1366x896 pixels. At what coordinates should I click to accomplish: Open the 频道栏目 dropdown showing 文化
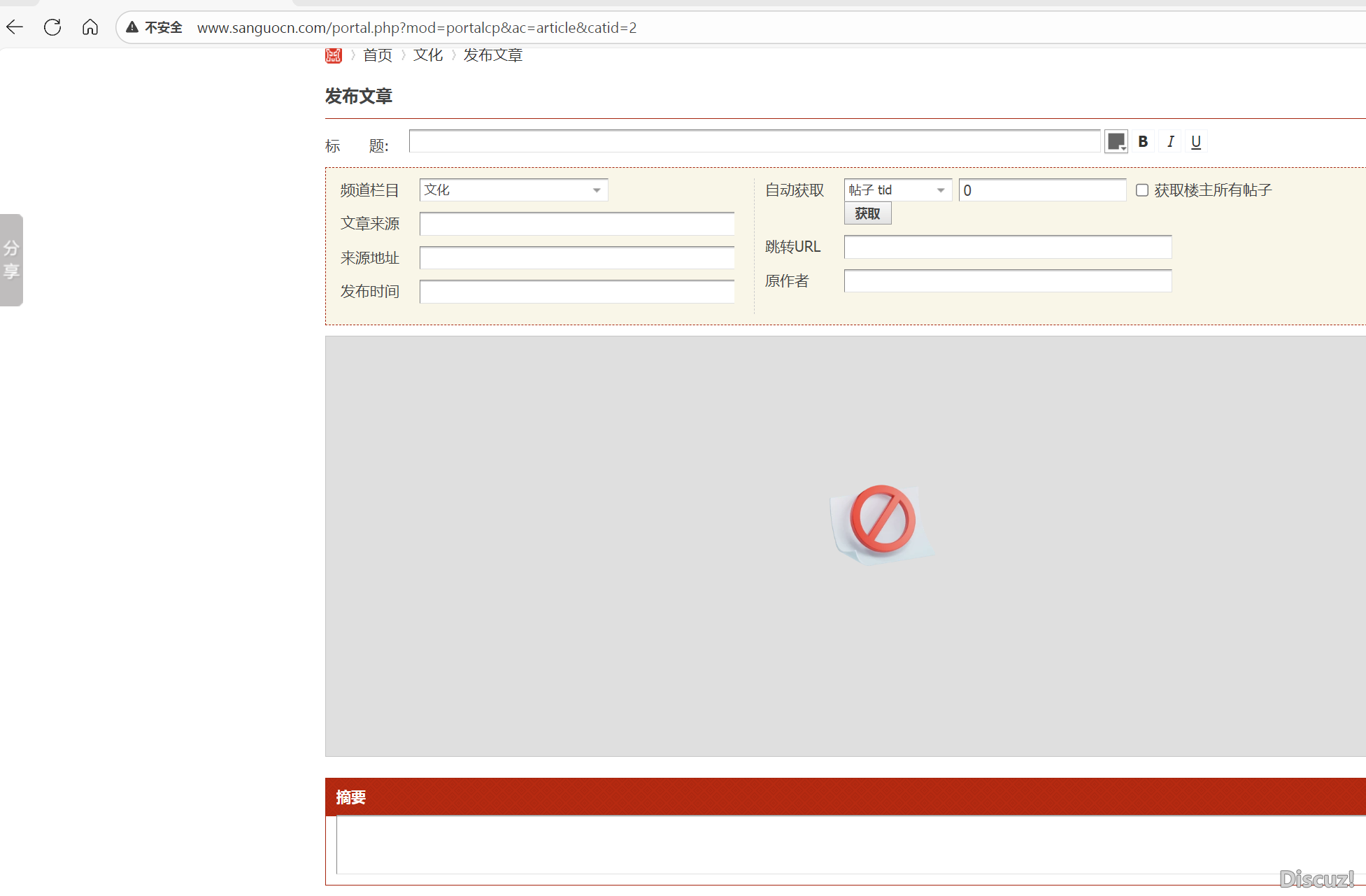(513, 190)
